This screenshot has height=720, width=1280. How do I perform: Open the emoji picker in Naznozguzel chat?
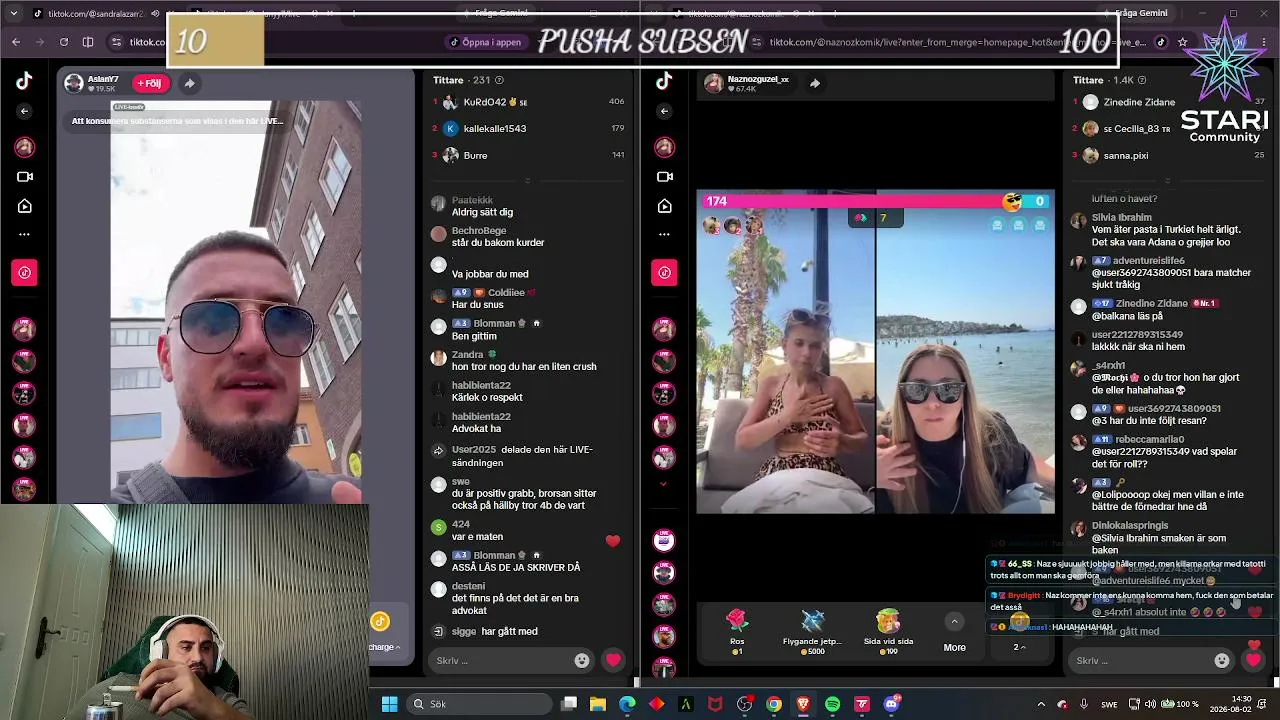click(1222, 660)
